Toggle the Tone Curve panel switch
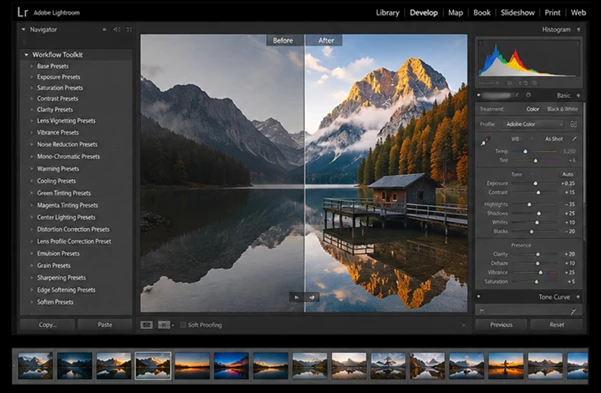The width and height of the screenshot is (601, 393). (479, 296)
